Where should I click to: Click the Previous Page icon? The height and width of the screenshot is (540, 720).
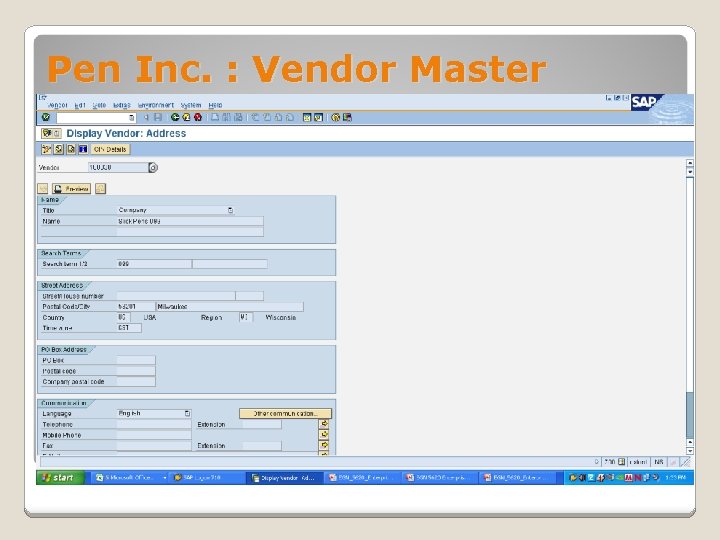click(x=266, y=117)
